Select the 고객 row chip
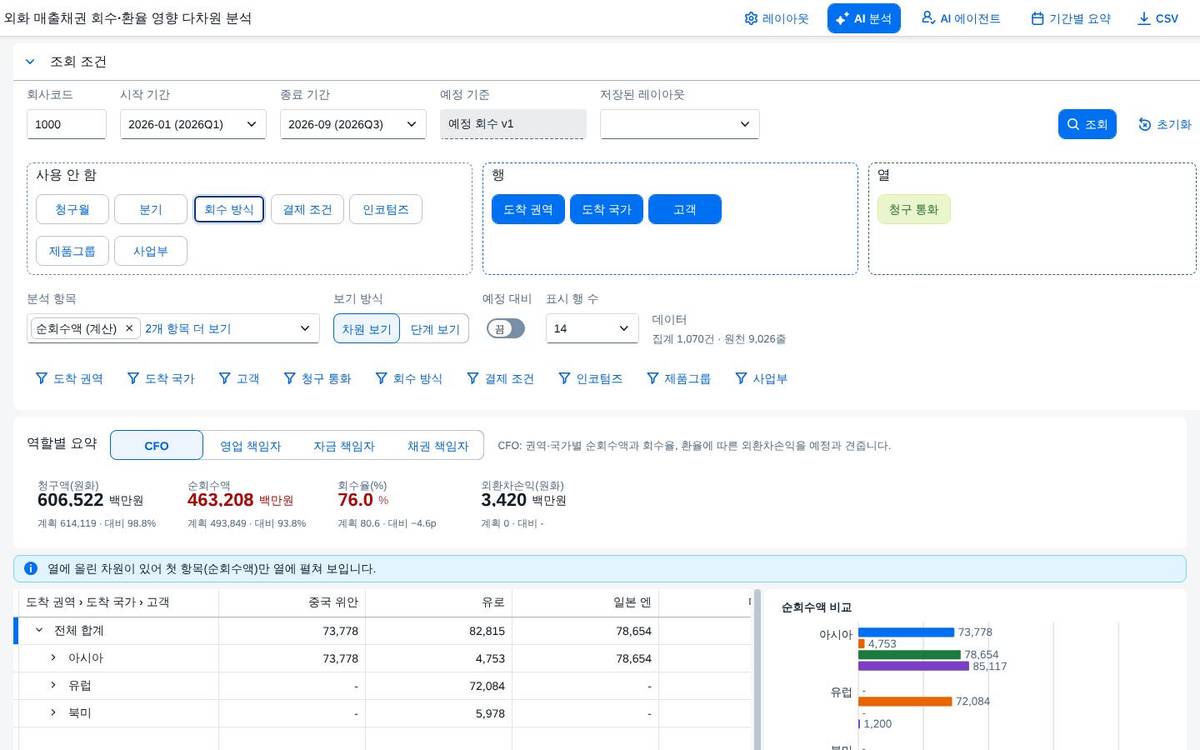The image size is (1200, 750). click(685, 209)
